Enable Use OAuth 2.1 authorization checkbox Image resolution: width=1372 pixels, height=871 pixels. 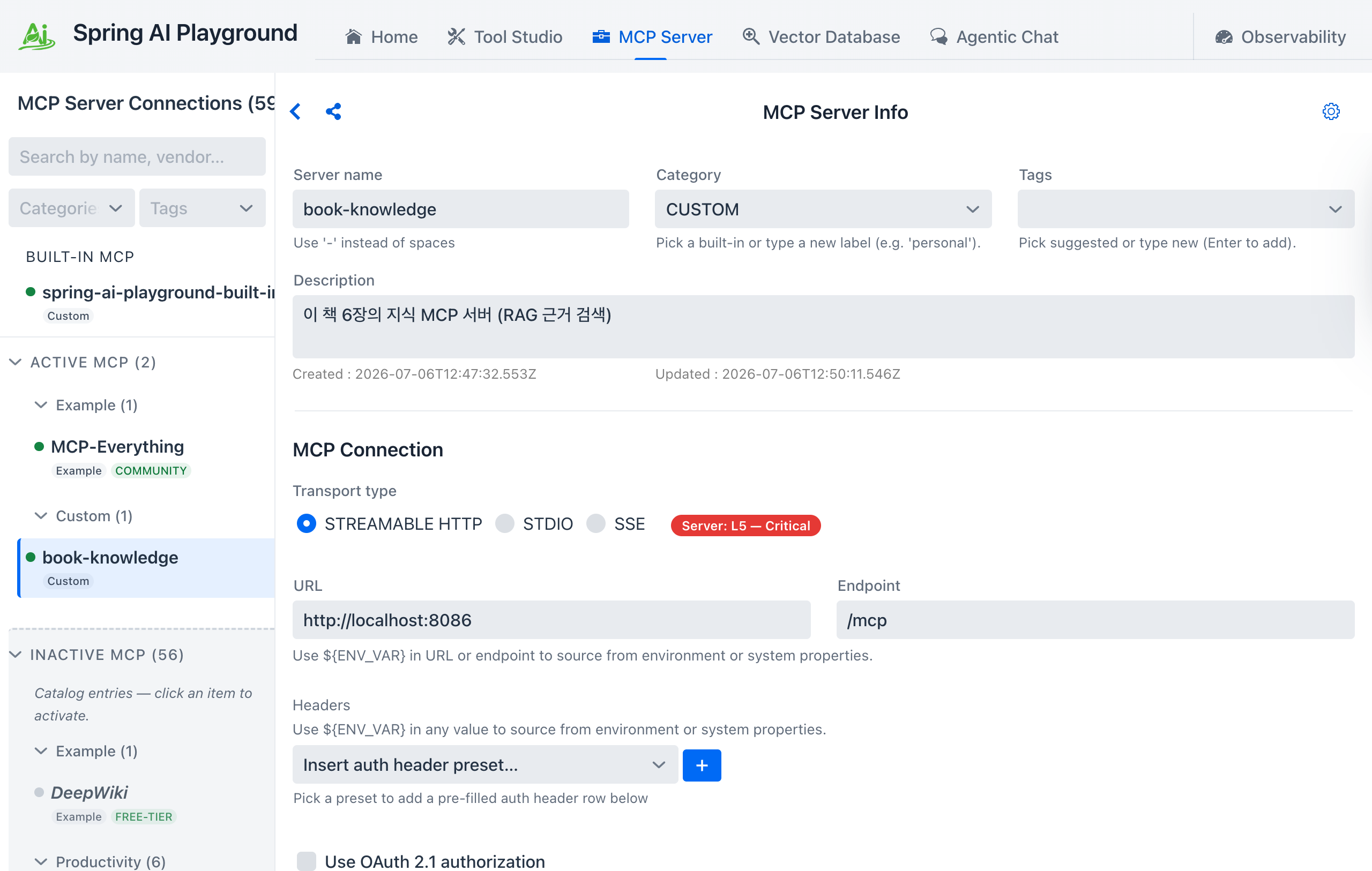point(307,861)
